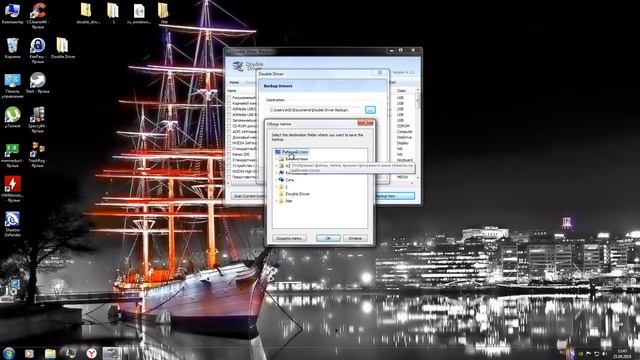640x360 pixels.
Task: Toggle the Канал IDE row checkbox
Action: coord(229,154)
